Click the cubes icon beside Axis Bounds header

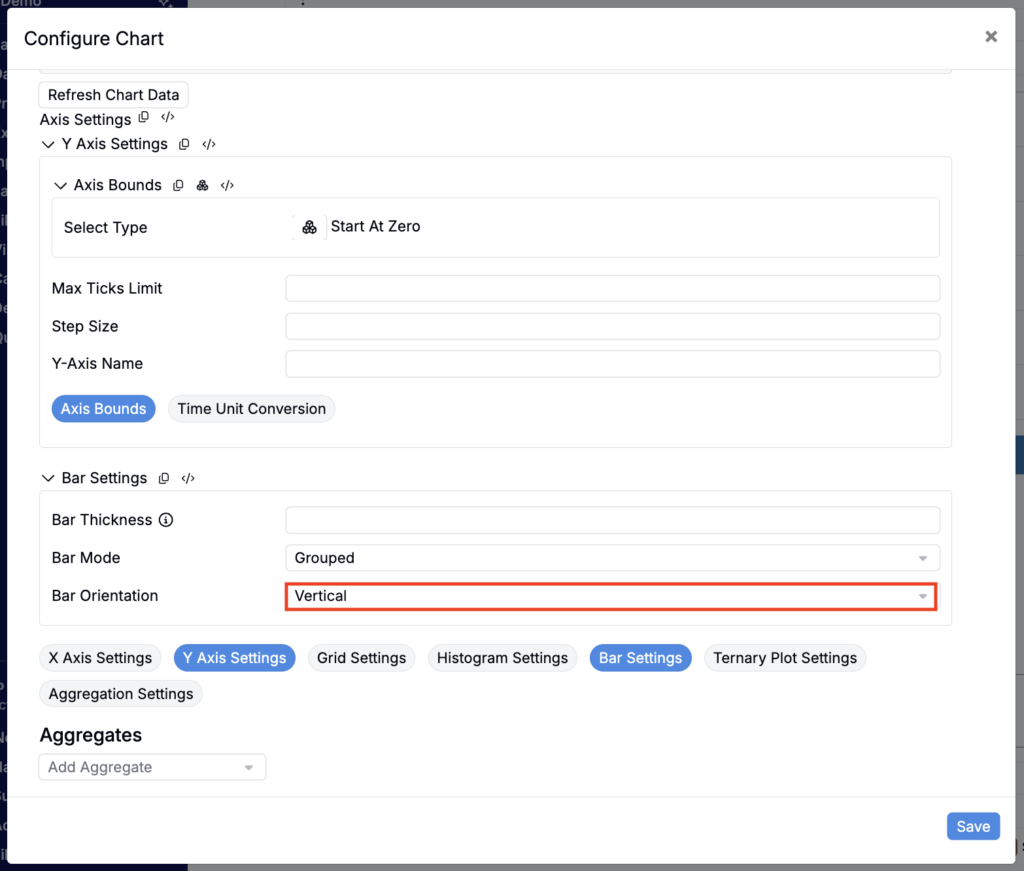[x=202, y=185]
